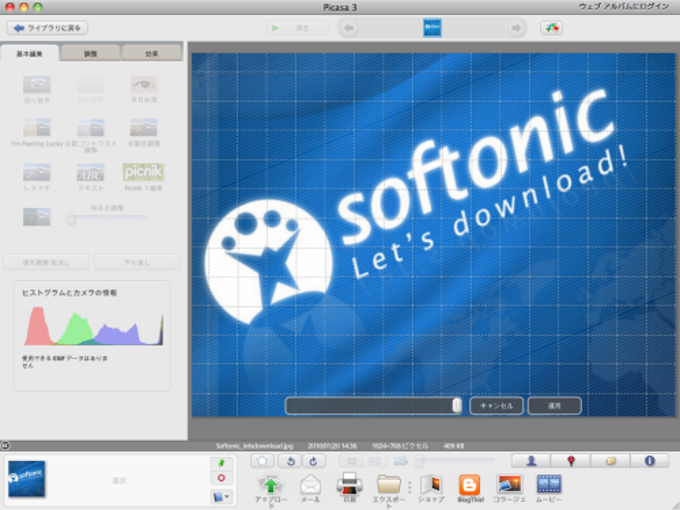The width and height of the screenshot is (680, 510).
Task: Open the Shop (ショップ) icon
Action: (x=431, y=484)
